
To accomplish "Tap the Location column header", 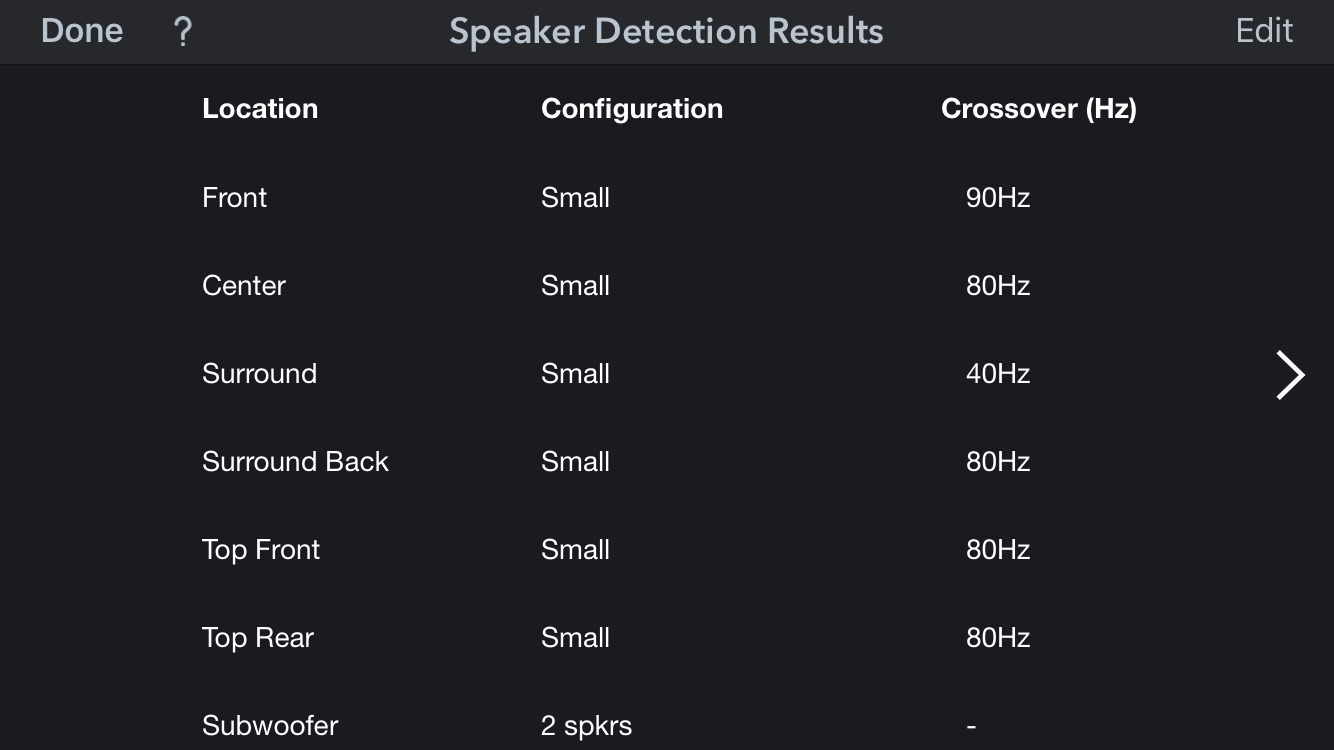I will [260, 109].
